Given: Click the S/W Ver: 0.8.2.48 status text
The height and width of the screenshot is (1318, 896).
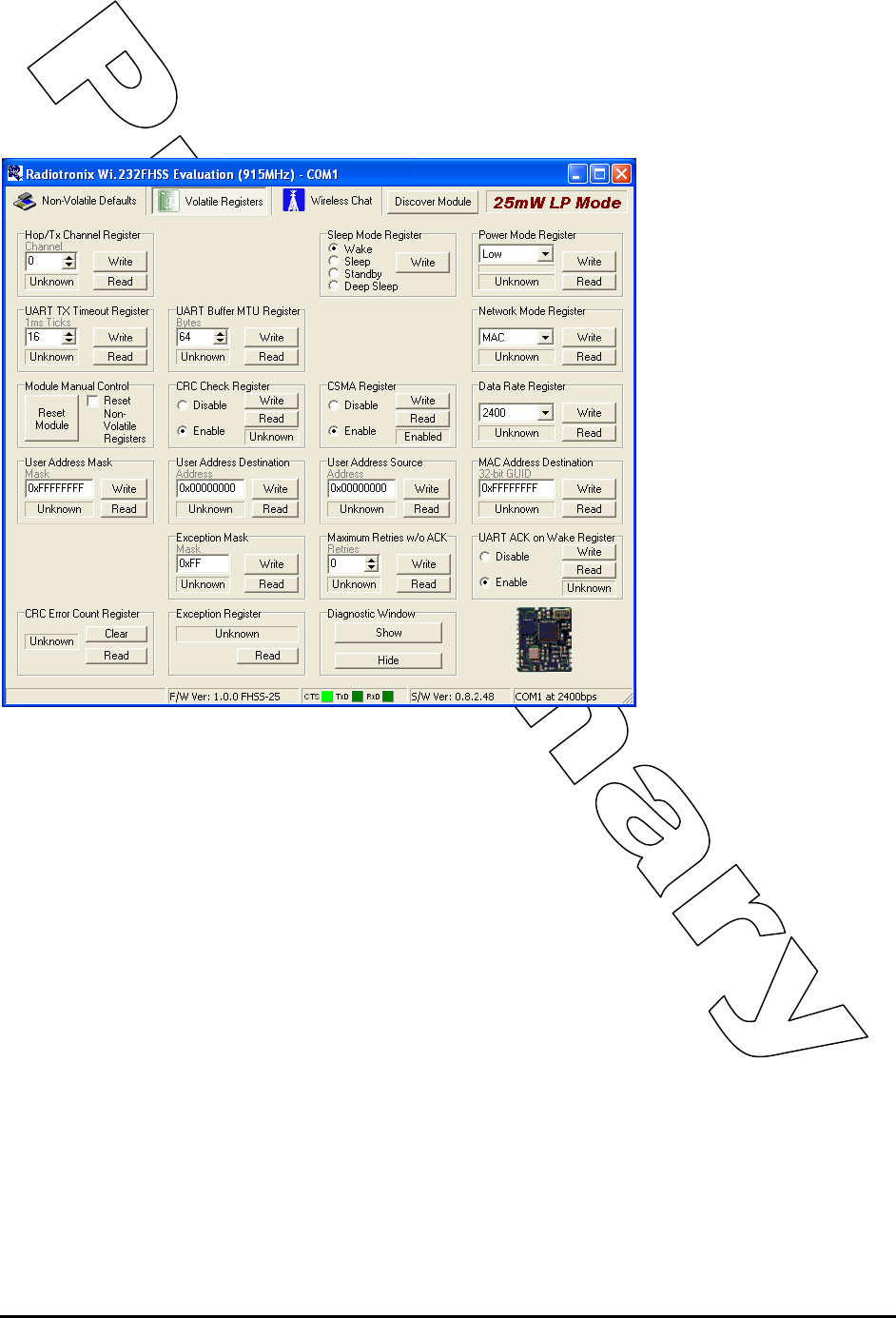Looking at the screenshot, I should tap(453, 697).
